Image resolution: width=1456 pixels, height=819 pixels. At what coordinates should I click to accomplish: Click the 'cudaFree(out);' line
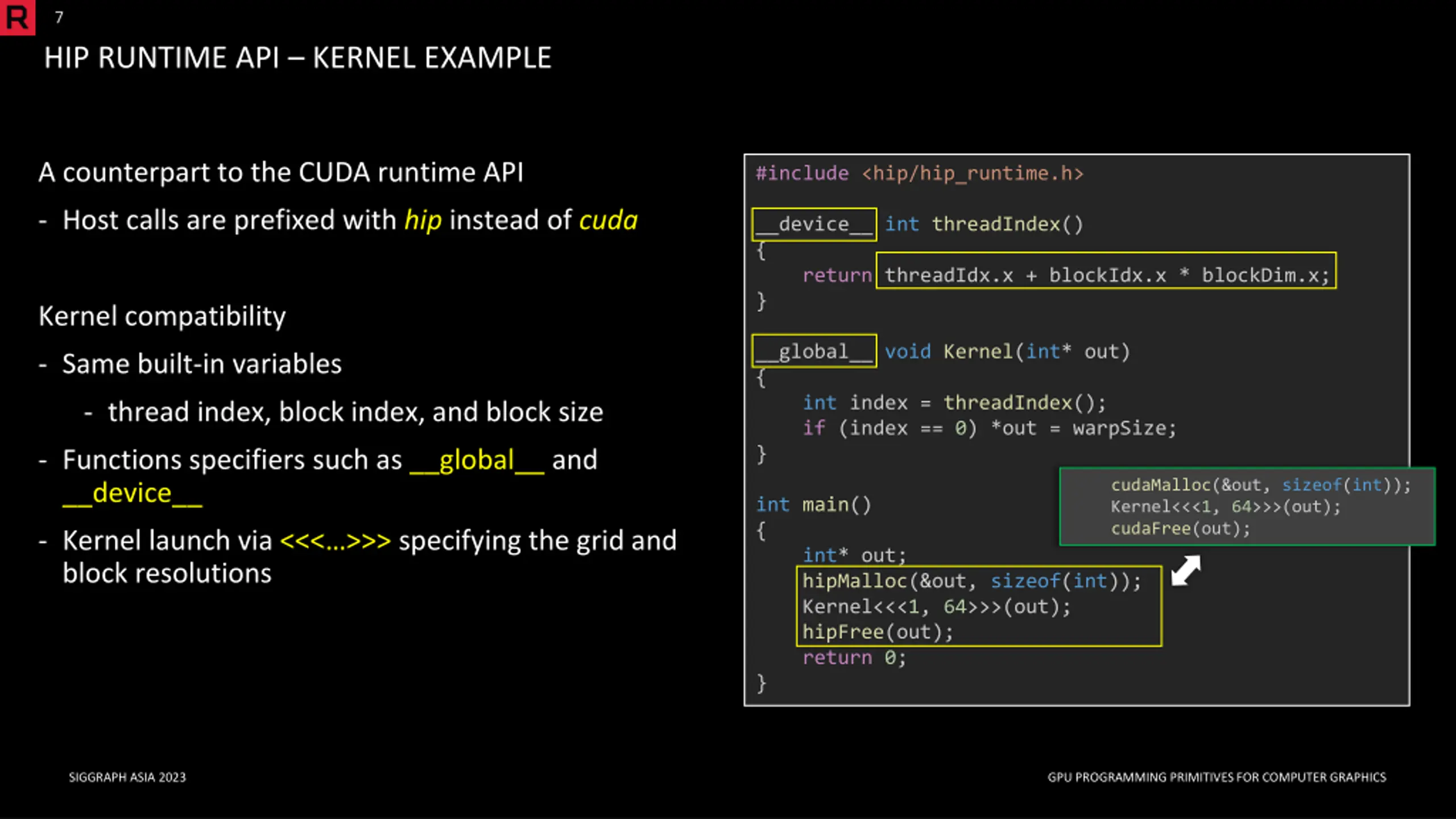[1181, 529]
